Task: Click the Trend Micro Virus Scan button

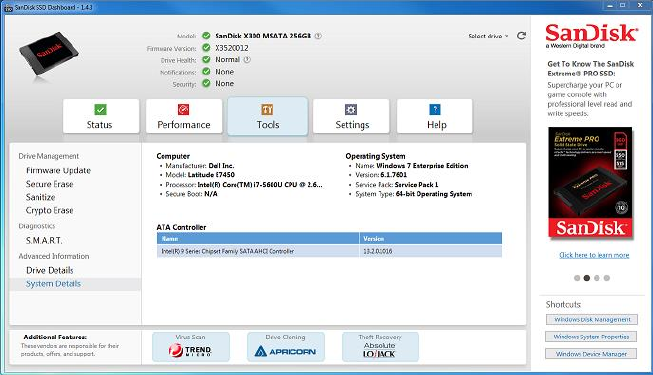Action: 191,347
